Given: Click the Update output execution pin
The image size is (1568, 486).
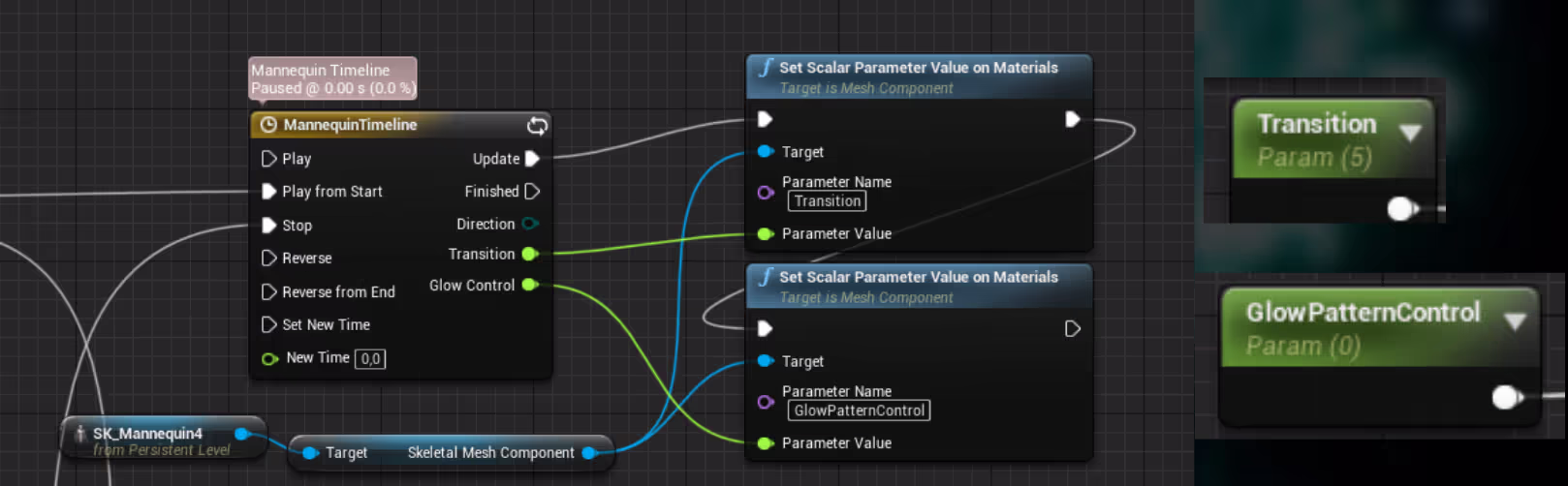Looking at the screenshot, I should (532, 159).
